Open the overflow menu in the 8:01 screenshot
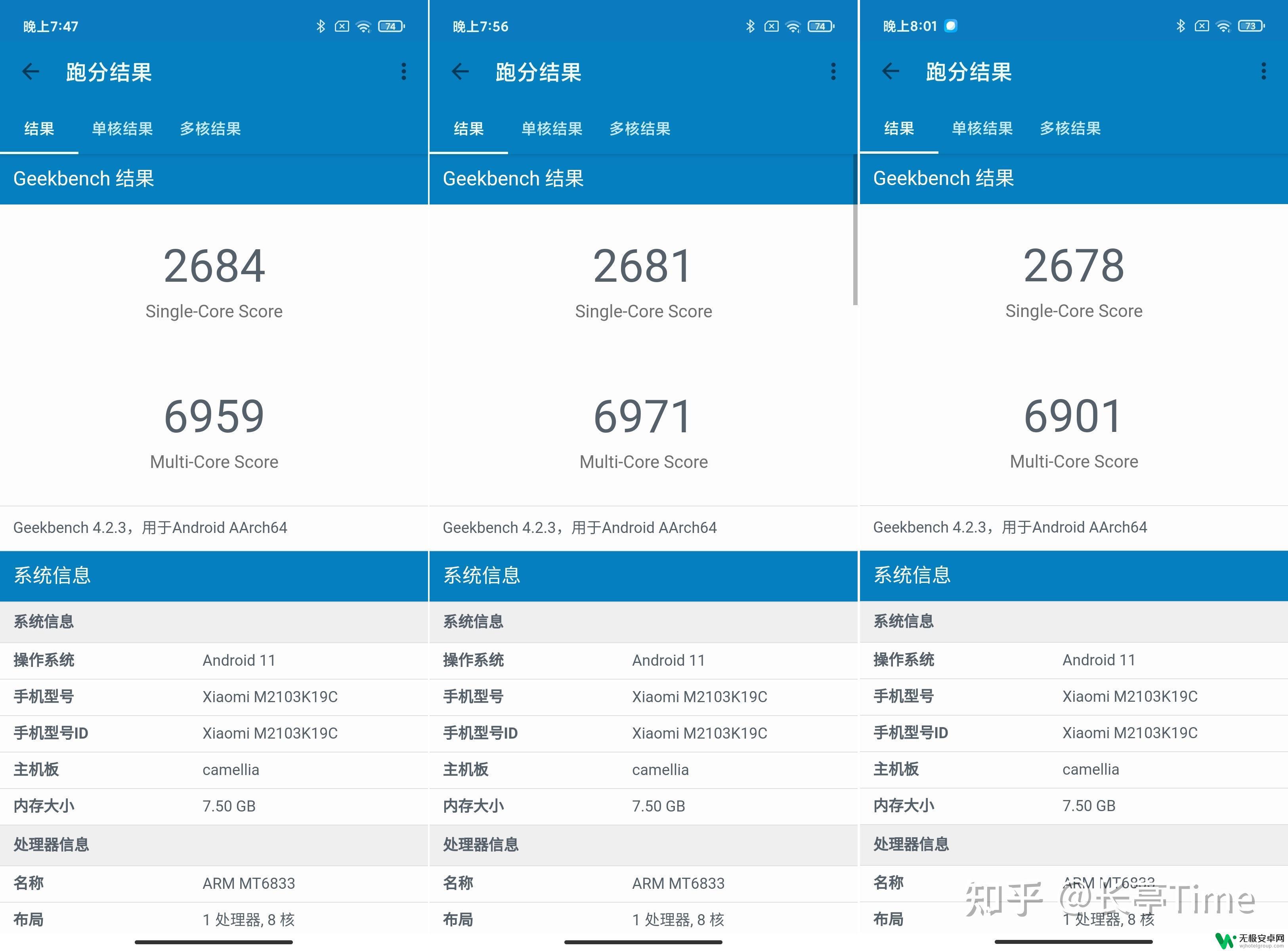Image resolution: width=1288 pixels, height=951 pixels. 1263,71
